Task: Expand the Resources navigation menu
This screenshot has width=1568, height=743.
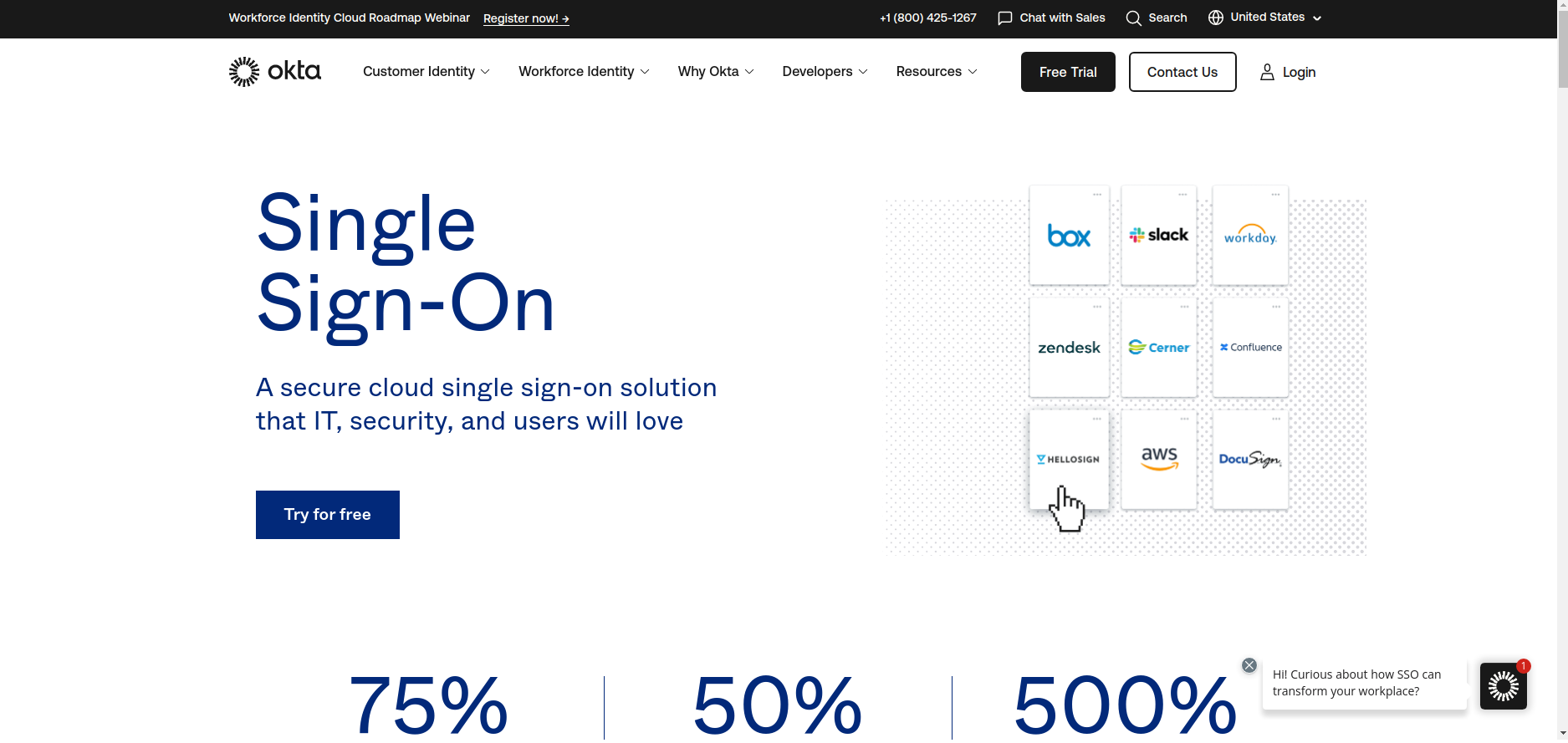Action: [937, 72]
